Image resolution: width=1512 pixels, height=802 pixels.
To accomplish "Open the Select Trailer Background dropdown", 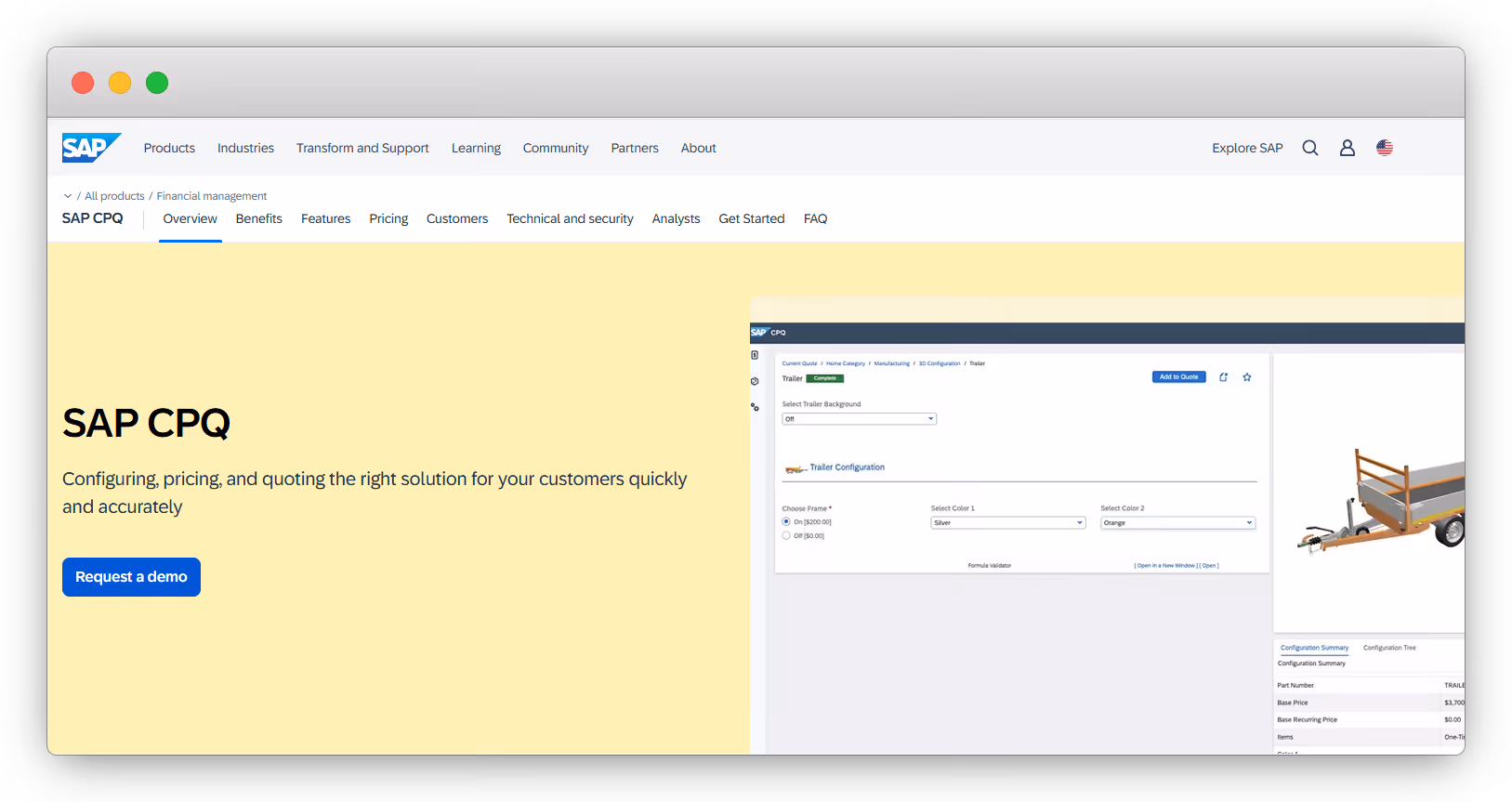I will pyautogui.click(x=860, y=419).
